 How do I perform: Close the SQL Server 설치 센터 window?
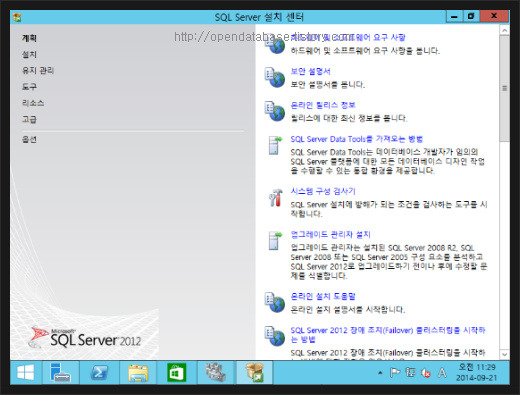[x=494, y=16]
